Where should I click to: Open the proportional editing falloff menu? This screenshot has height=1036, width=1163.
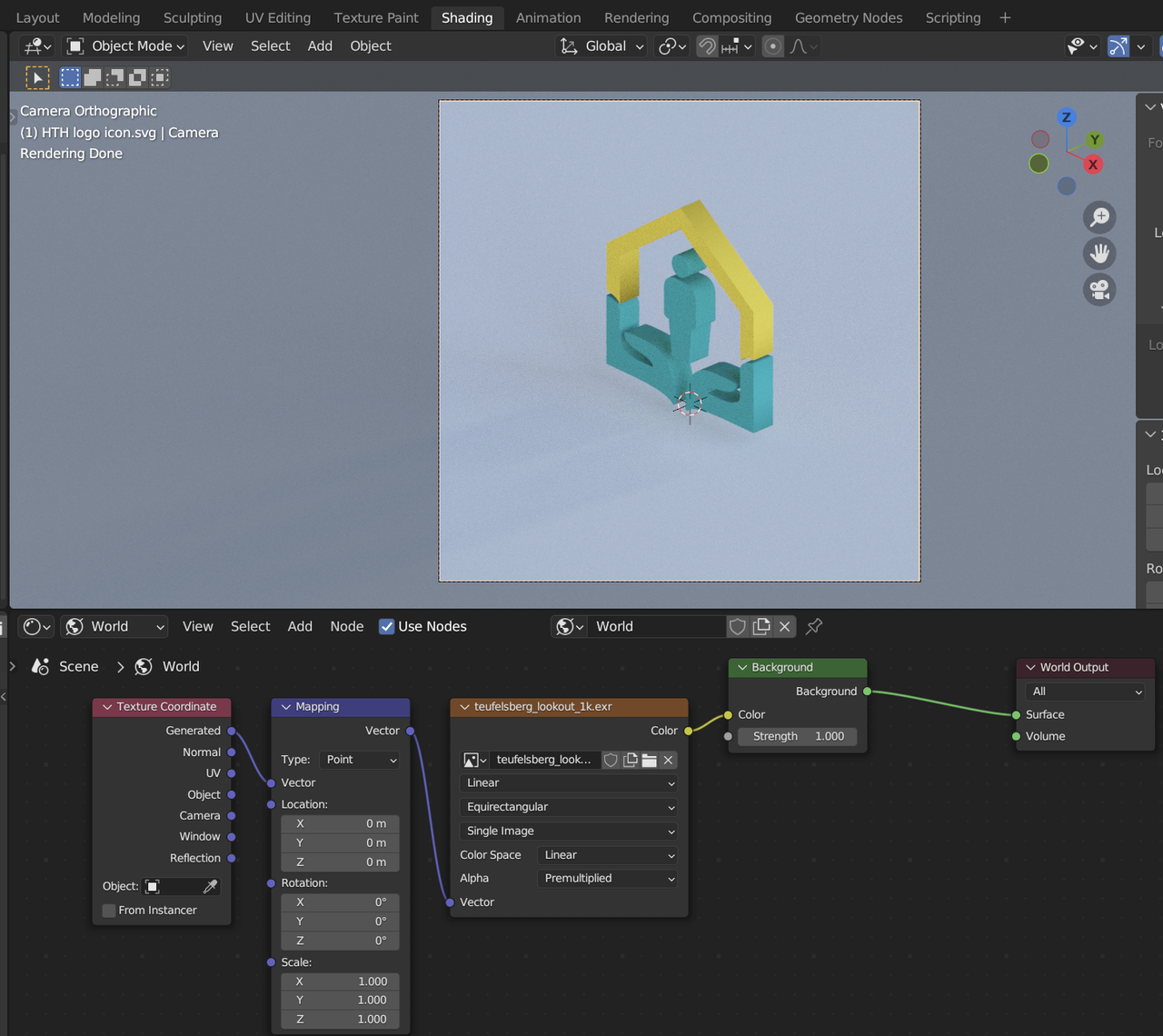803,45
